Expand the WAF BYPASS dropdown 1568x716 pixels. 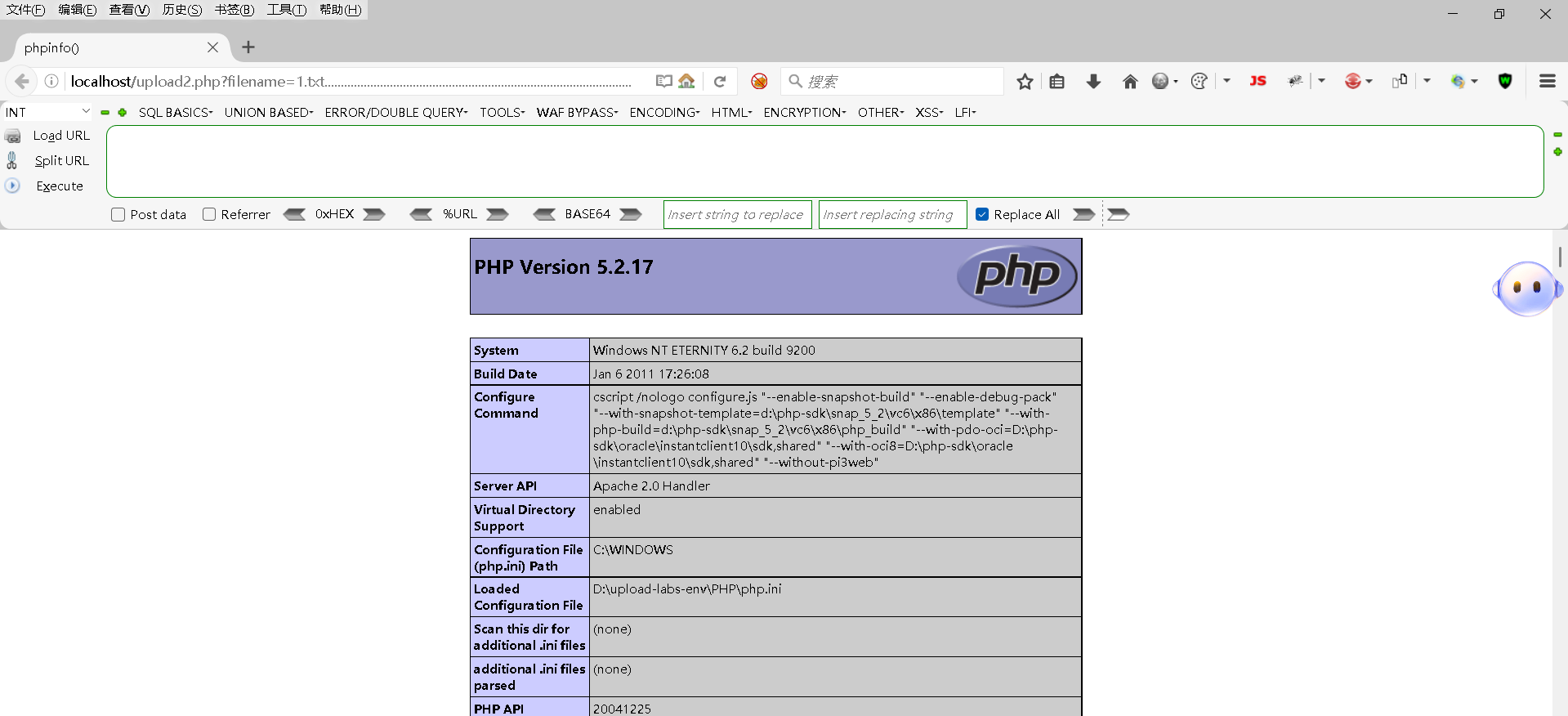pyautogui.click(x=578, y=112)
